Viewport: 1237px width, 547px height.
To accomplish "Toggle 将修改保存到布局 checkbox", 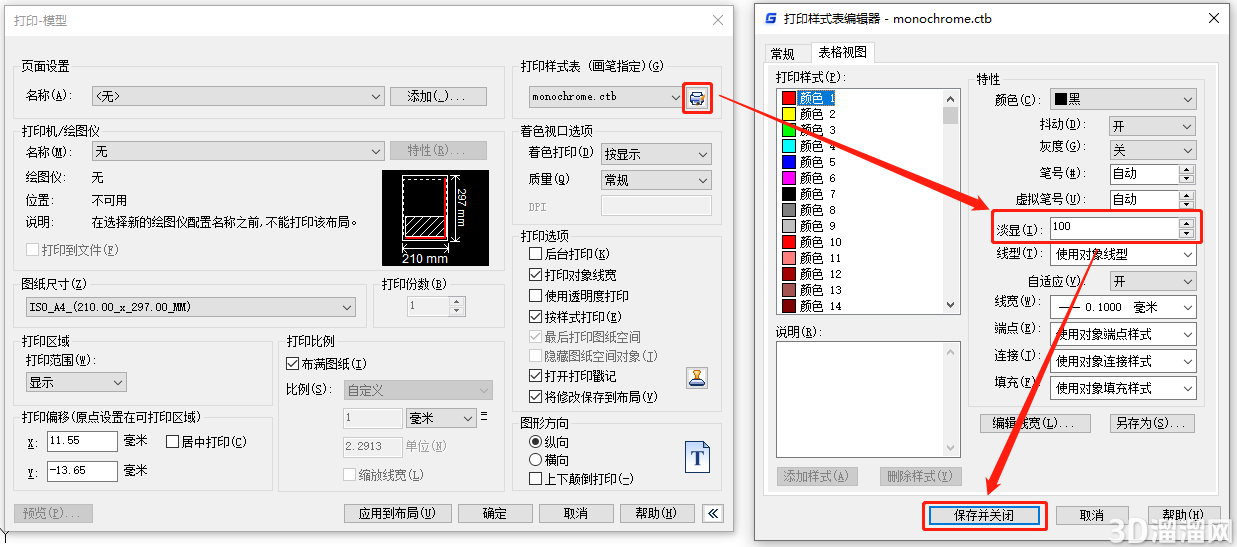I will 535,397.
